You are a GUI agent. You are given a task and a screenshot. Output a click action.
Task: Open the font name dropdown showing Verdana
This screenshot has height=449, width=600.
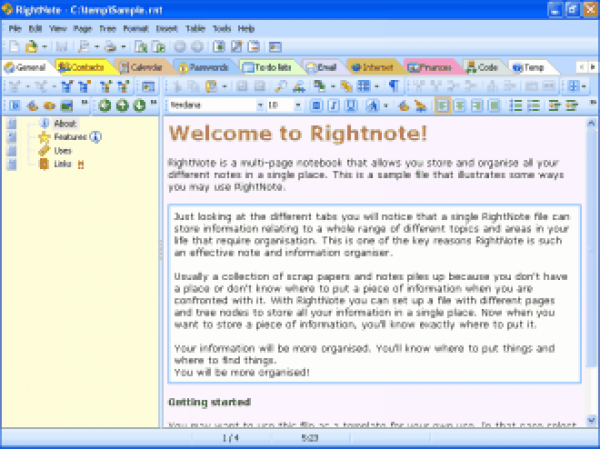(x=260, y=105)
